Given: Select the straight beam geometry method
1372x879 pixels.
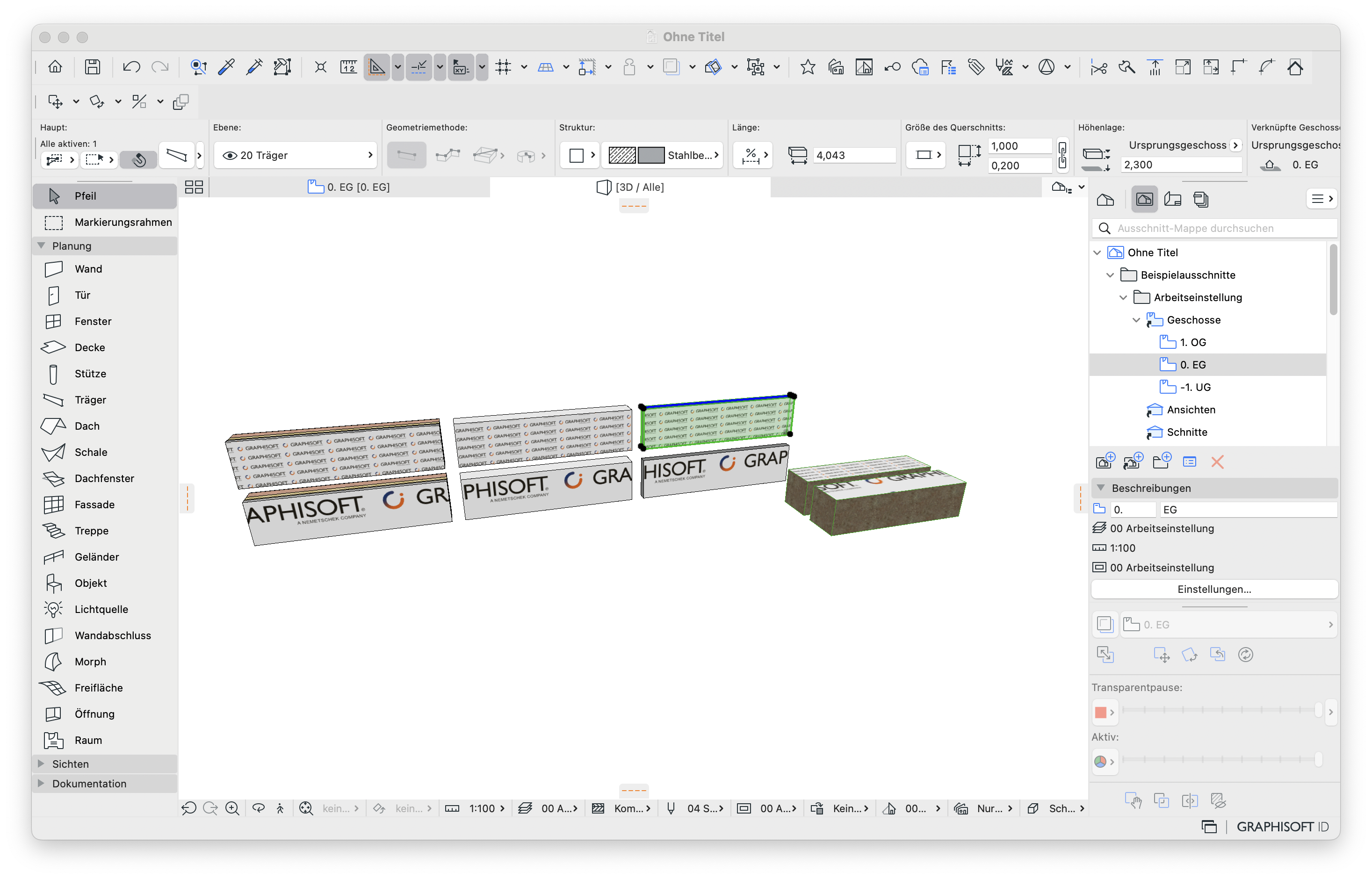Looking at the screenshot, I should [x=406, y=155].
